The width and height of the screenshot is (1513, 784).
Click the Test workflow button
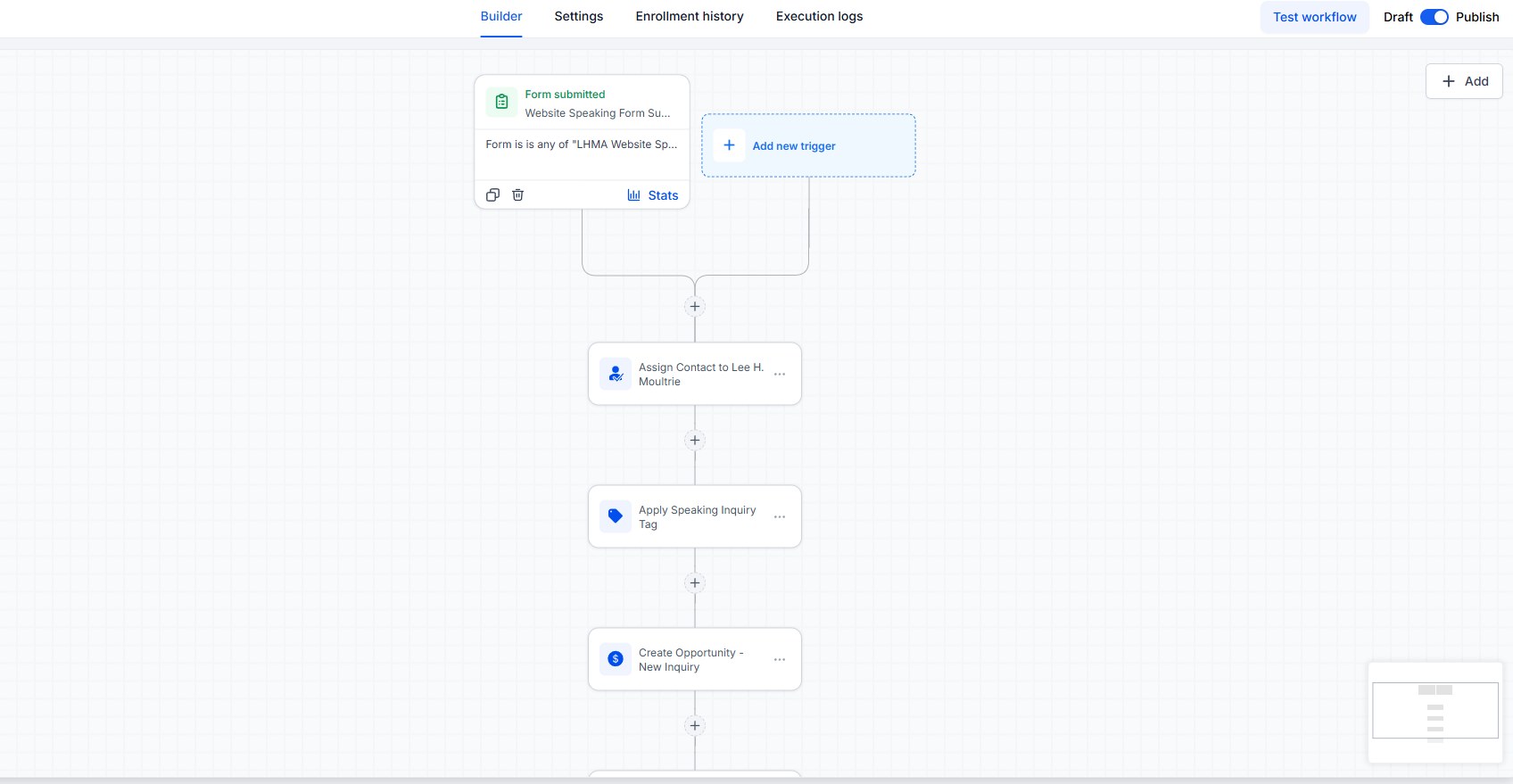click(1314, 17)
